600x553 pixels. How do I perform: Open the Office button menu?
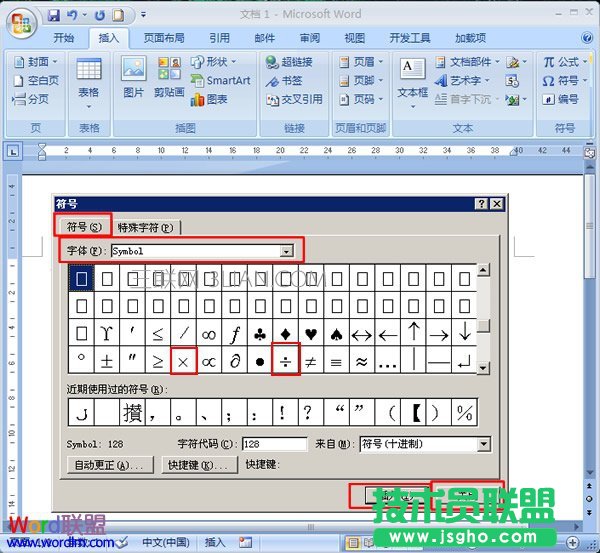click(21, 22)
